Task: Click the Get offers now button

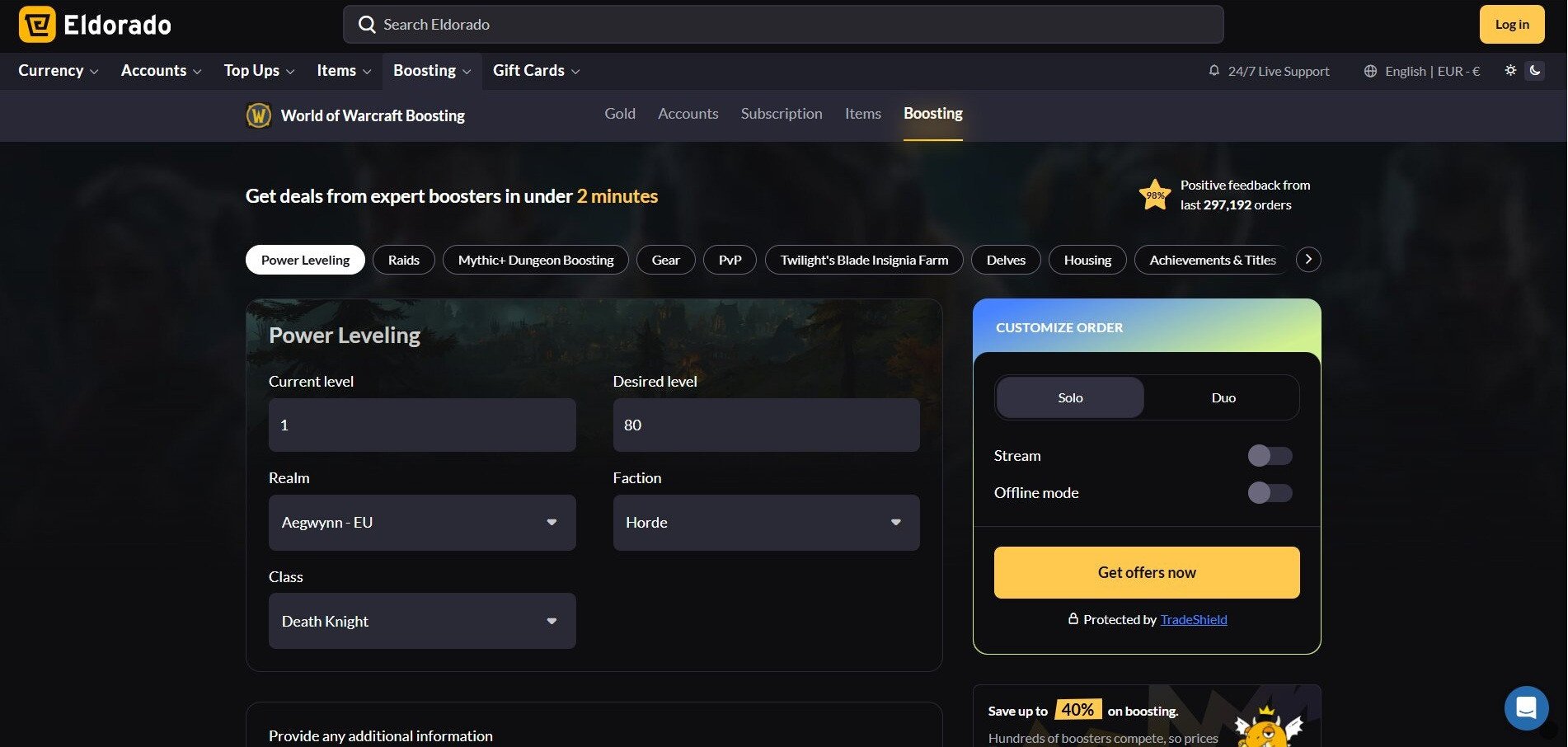Action: (x=1146, y=572)
